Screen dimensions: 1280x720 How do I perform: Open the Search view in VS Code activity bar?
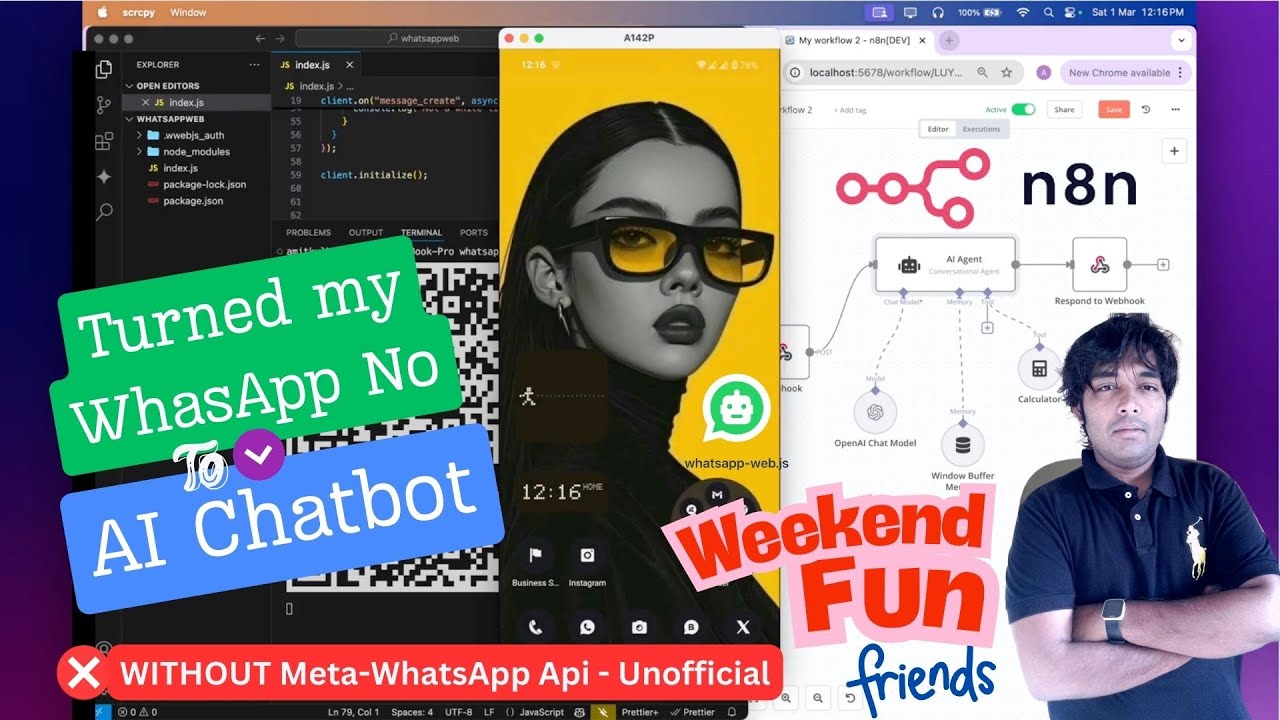click(x=103, y=212)
